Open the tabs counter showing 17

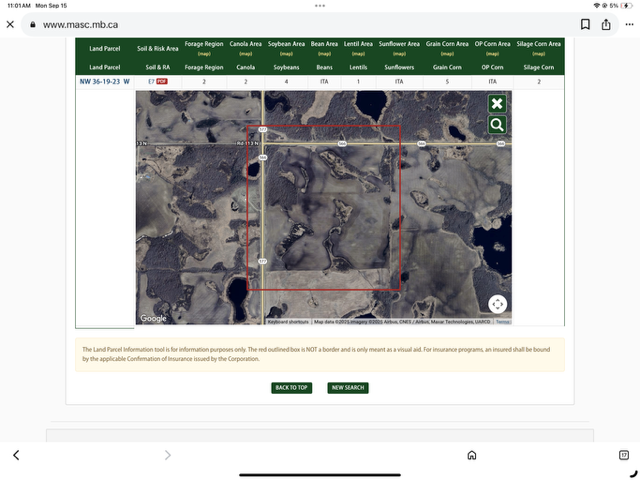624,454
